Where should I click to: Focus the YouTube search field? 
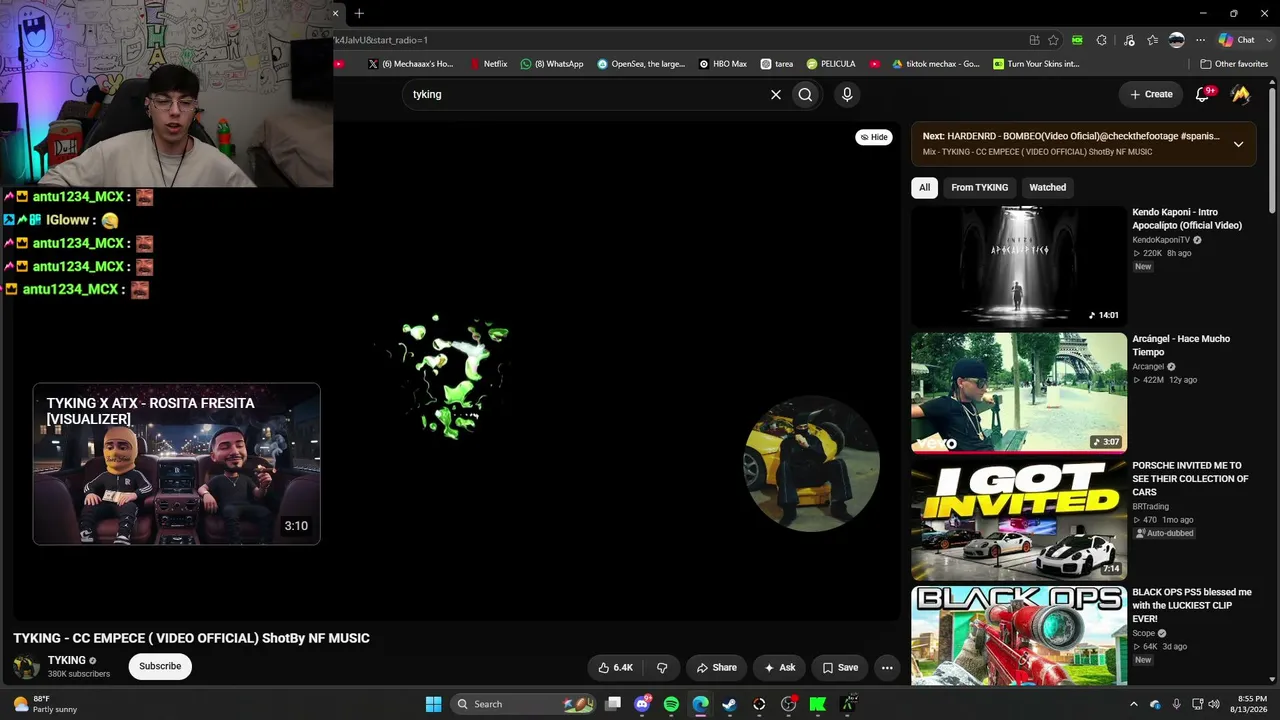[x=585, y=94]
